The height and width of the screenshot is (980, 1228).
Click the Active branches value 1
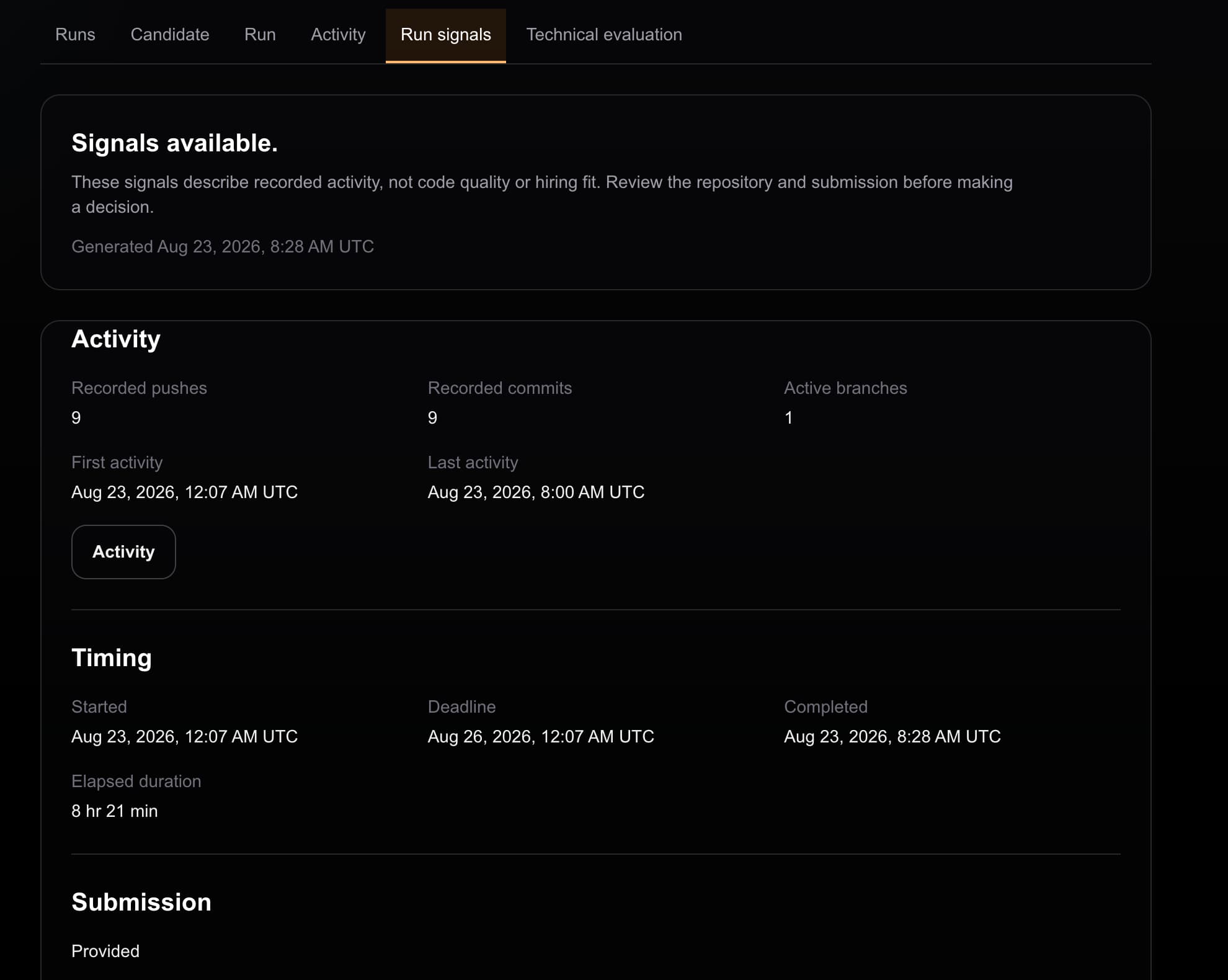point(788,417)
